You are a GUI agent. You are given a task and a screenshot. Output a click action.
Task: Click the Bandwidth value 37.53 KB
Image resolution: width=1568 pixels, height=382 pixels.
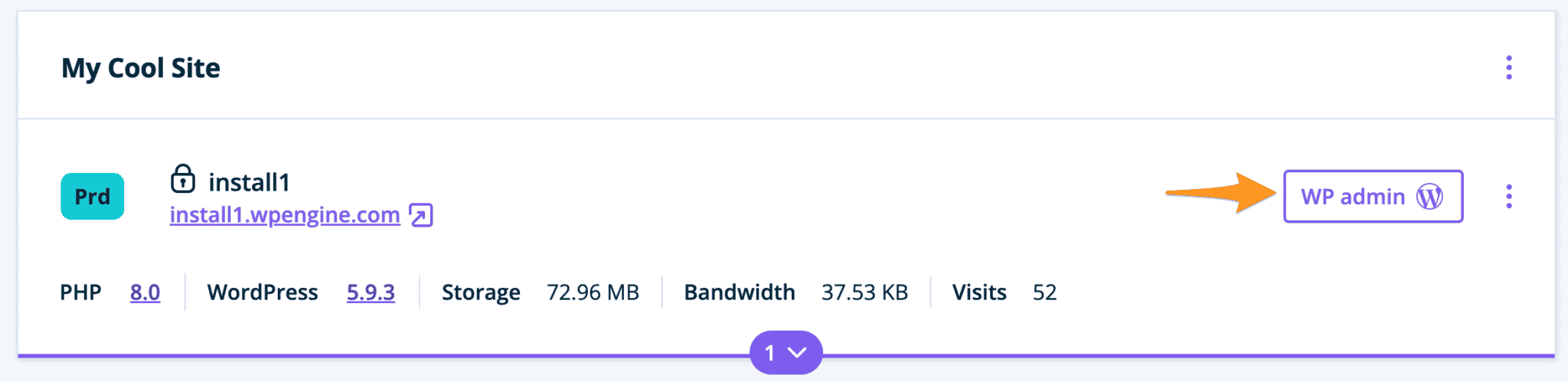[864, 292]
